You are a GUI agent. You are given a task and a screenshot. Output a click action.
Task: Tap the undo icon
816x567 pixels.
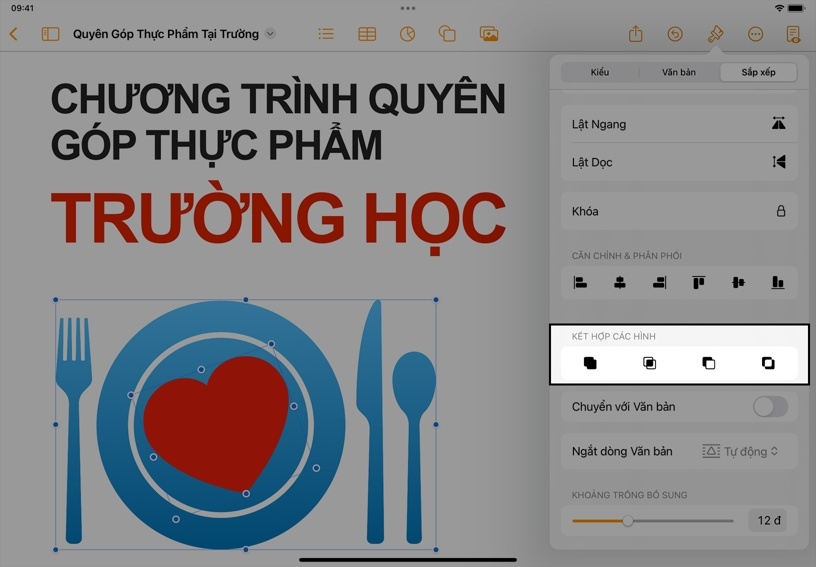(x=675, y=34)
